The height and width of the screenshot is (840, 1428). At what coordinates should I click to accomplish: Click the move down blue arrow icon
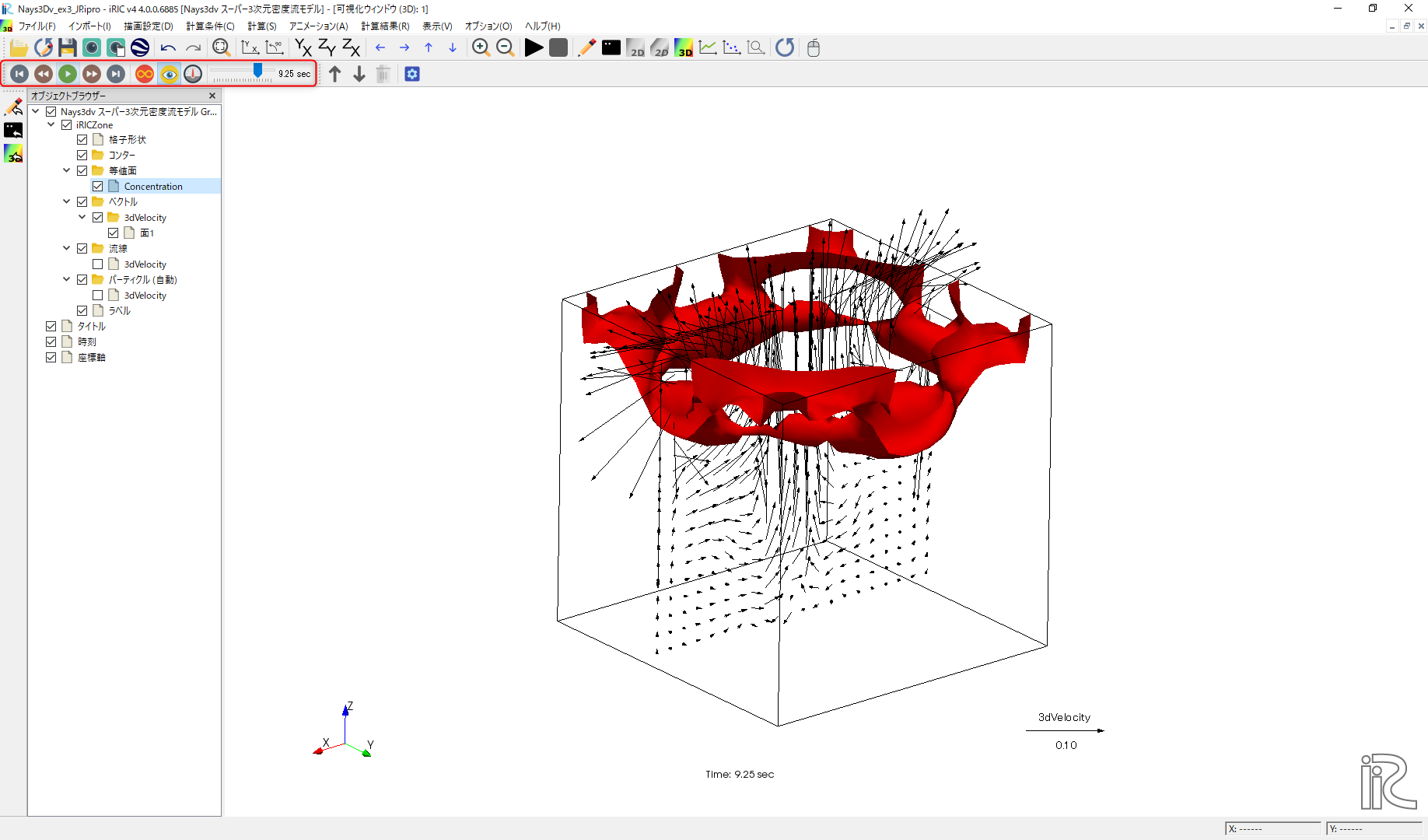[453, 47]
